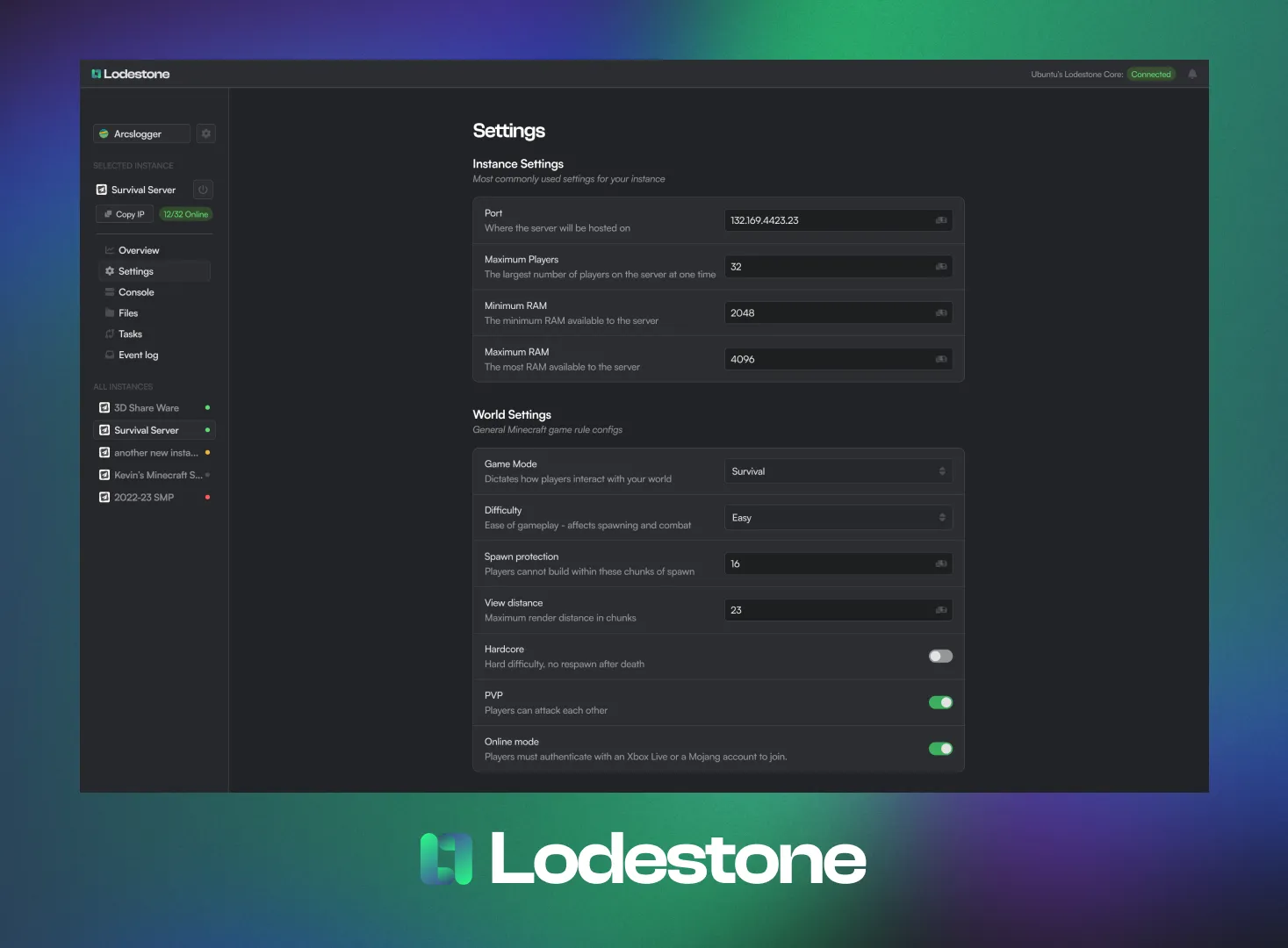Click the power button next to Survival Server
The width and height of the screenshot is (1288, 948).
point(203,189)
